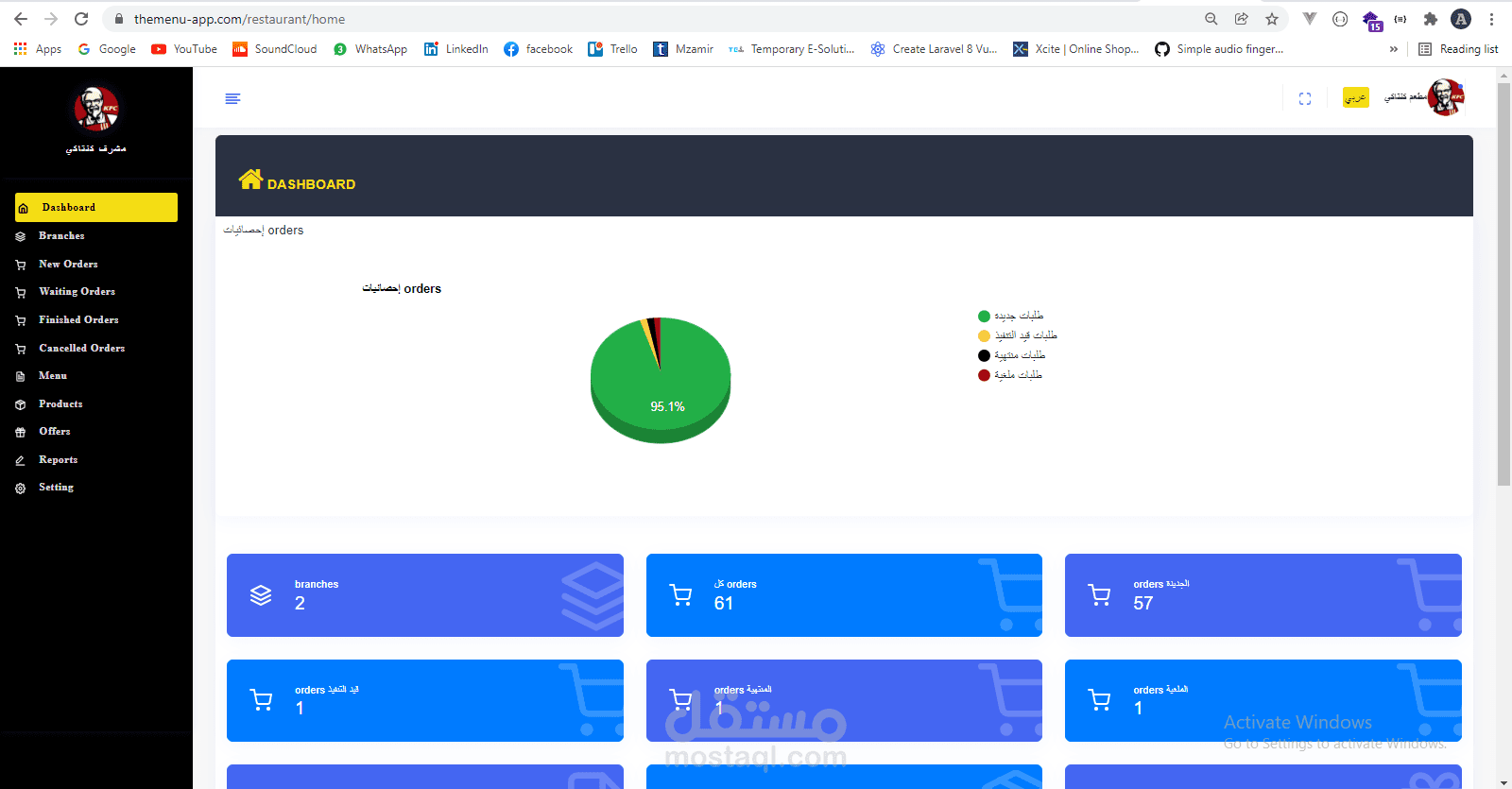The image size is (1512, 789).
Task: Toggle the black finished orders legend swatch
Action: coord(984,356)
